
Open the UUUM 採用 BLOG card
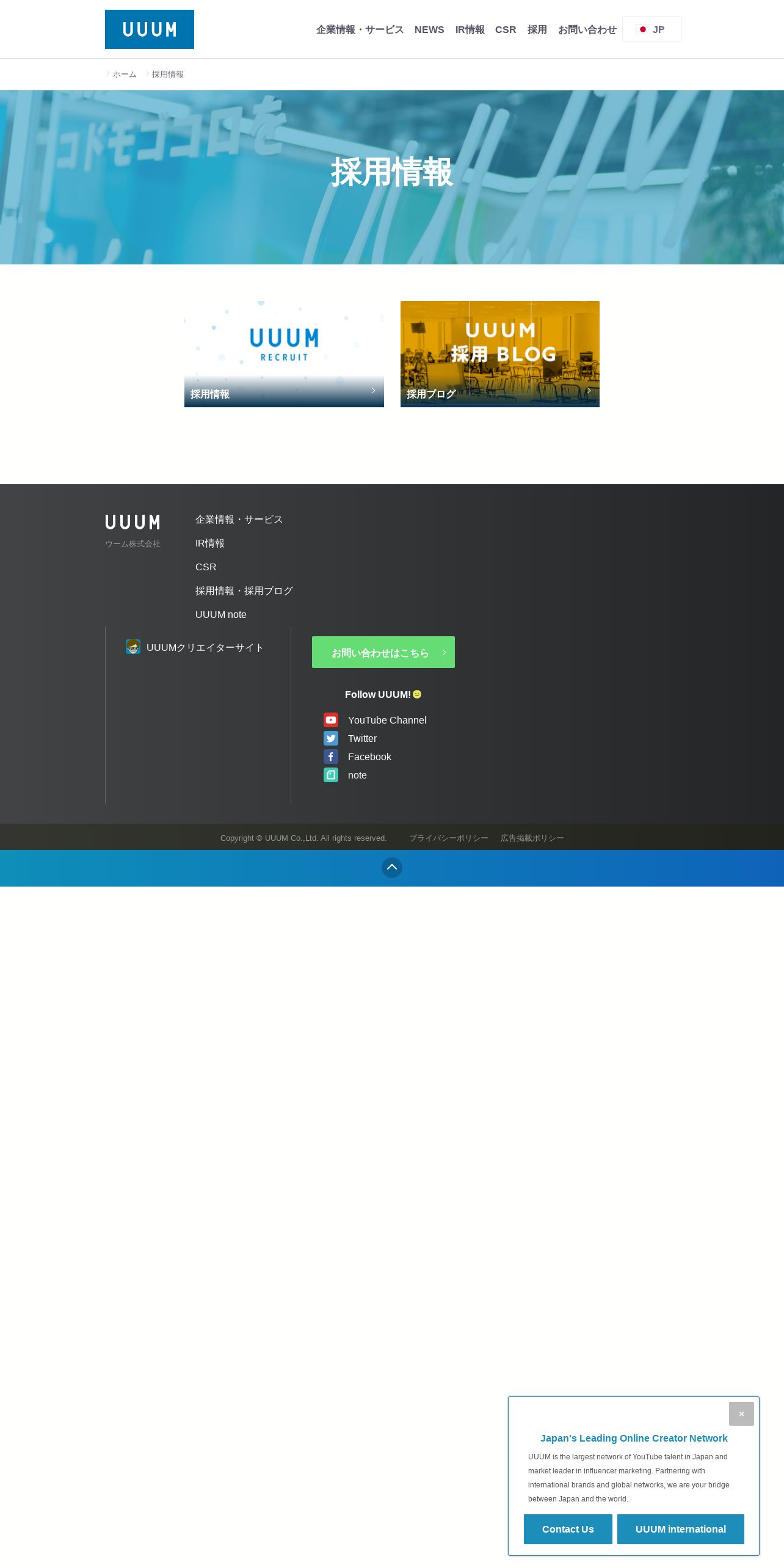500,354
